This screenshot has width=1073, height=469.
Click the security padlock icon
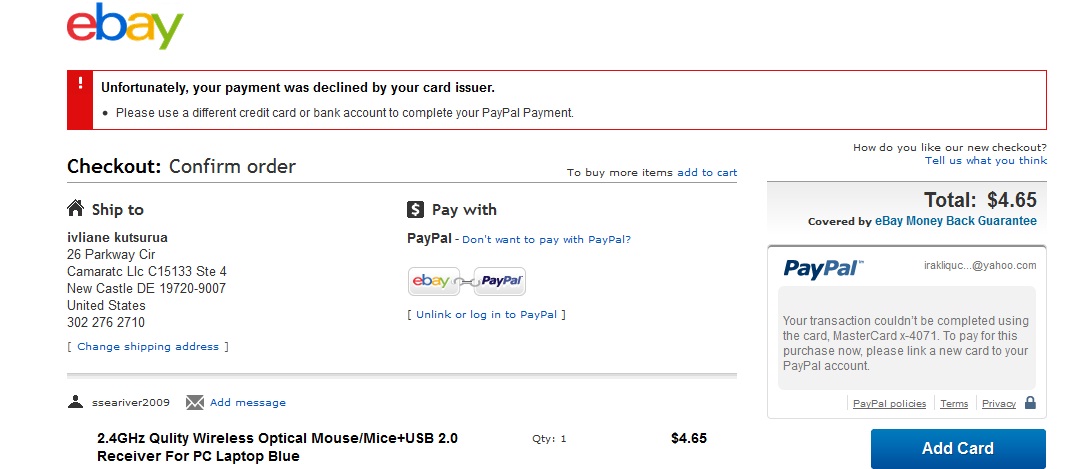coord(1031,403)
